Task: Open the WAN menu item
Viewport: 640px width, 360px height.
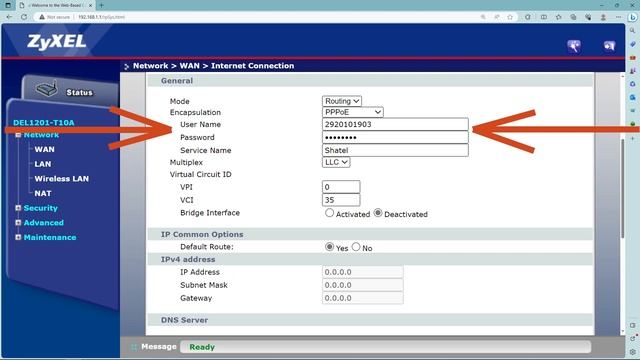Action: 44,149
